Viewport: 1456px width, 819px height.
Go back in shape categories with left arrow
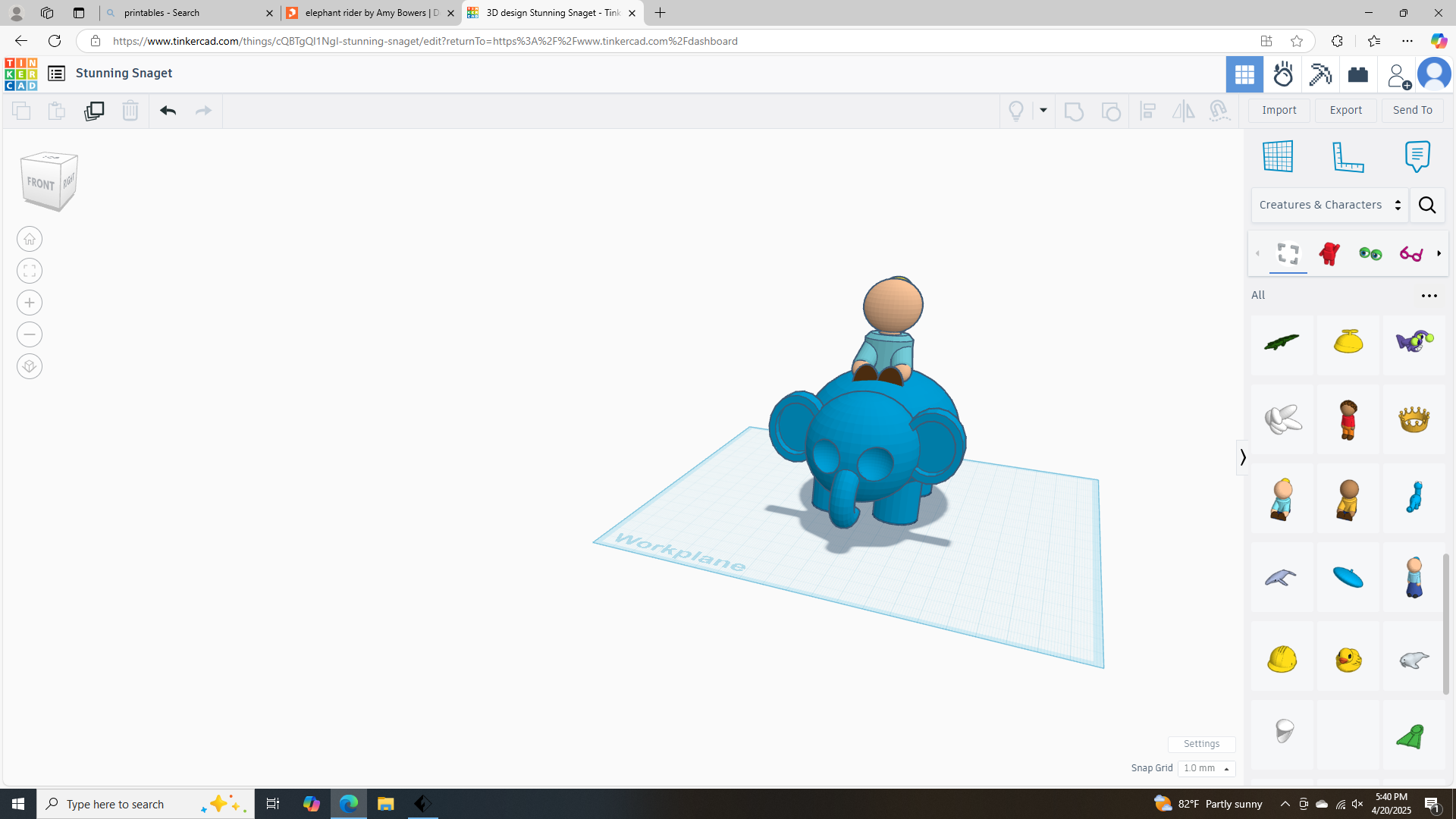pos(1257,253)
